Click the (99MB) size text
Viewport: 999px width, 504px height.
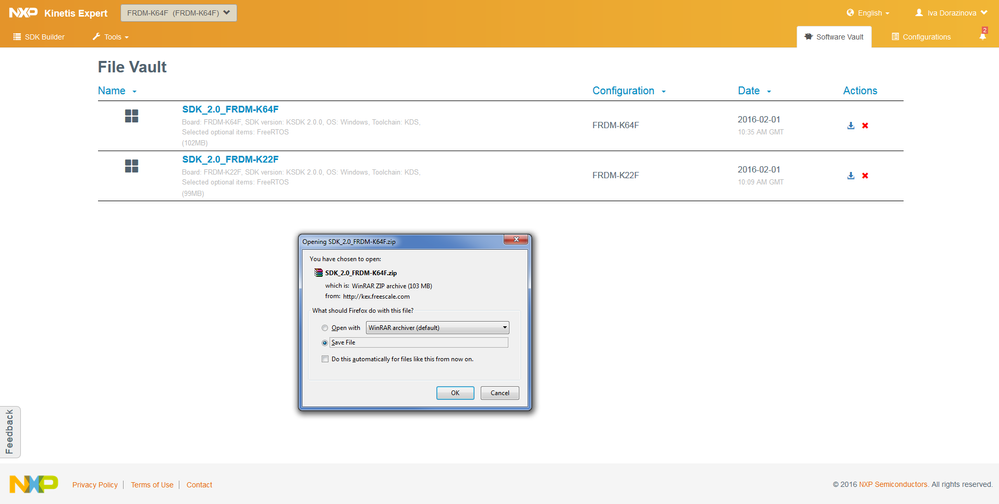coord(193,194)
